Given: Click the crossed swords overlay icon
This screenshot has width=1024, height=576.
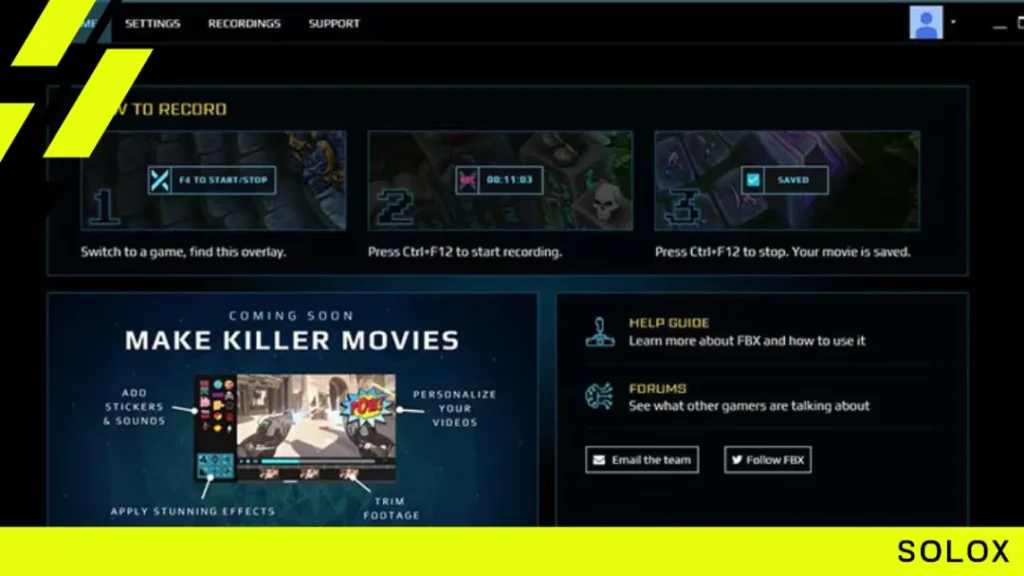Looking at the screenshot, I should click(160, 180).
